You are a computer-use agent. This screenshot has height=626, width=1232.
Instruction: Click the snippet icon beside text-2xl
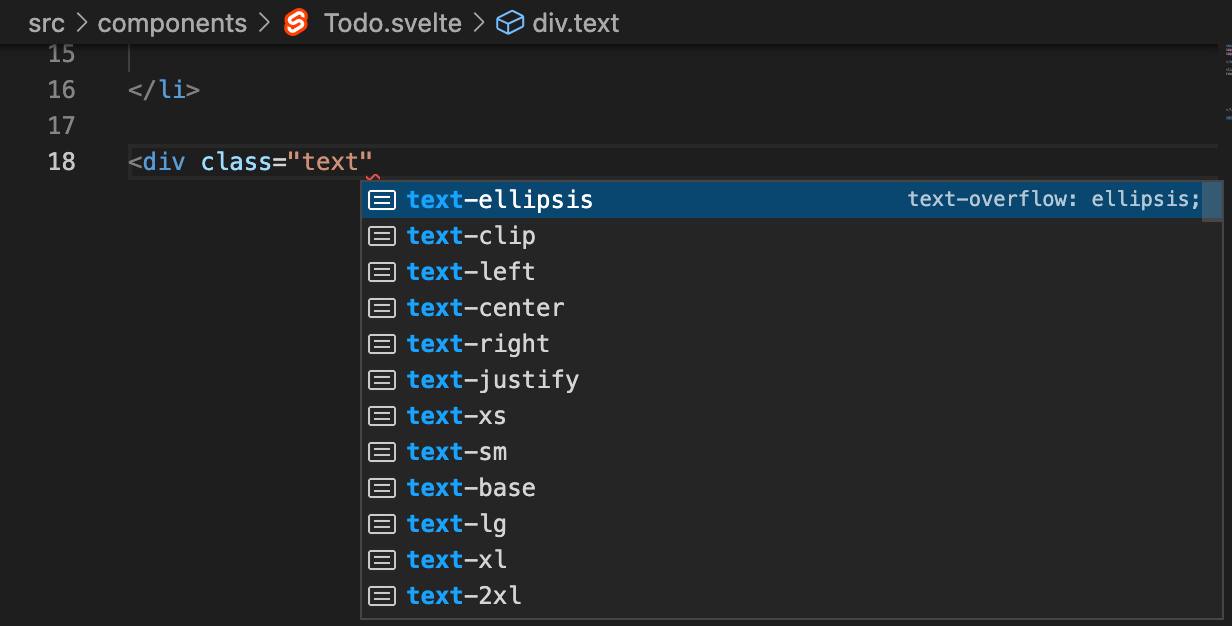[x=382, y=596]
